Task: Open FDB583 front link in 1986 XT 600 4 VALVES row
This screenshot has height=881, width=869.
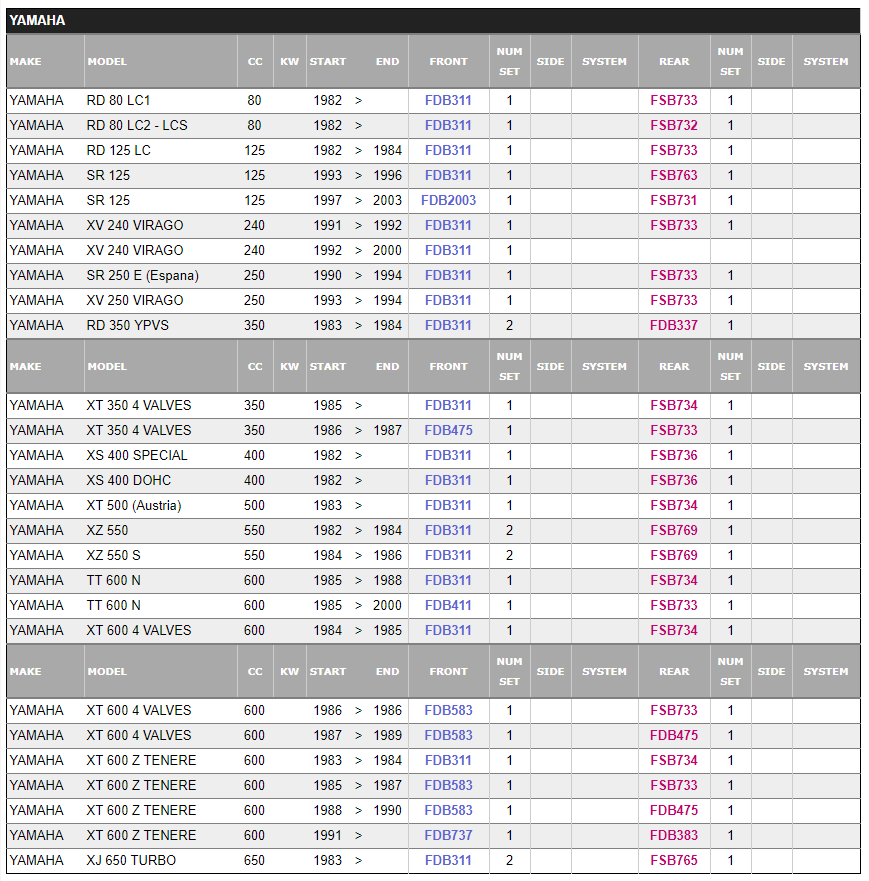Action: click(x=448, y=710)
